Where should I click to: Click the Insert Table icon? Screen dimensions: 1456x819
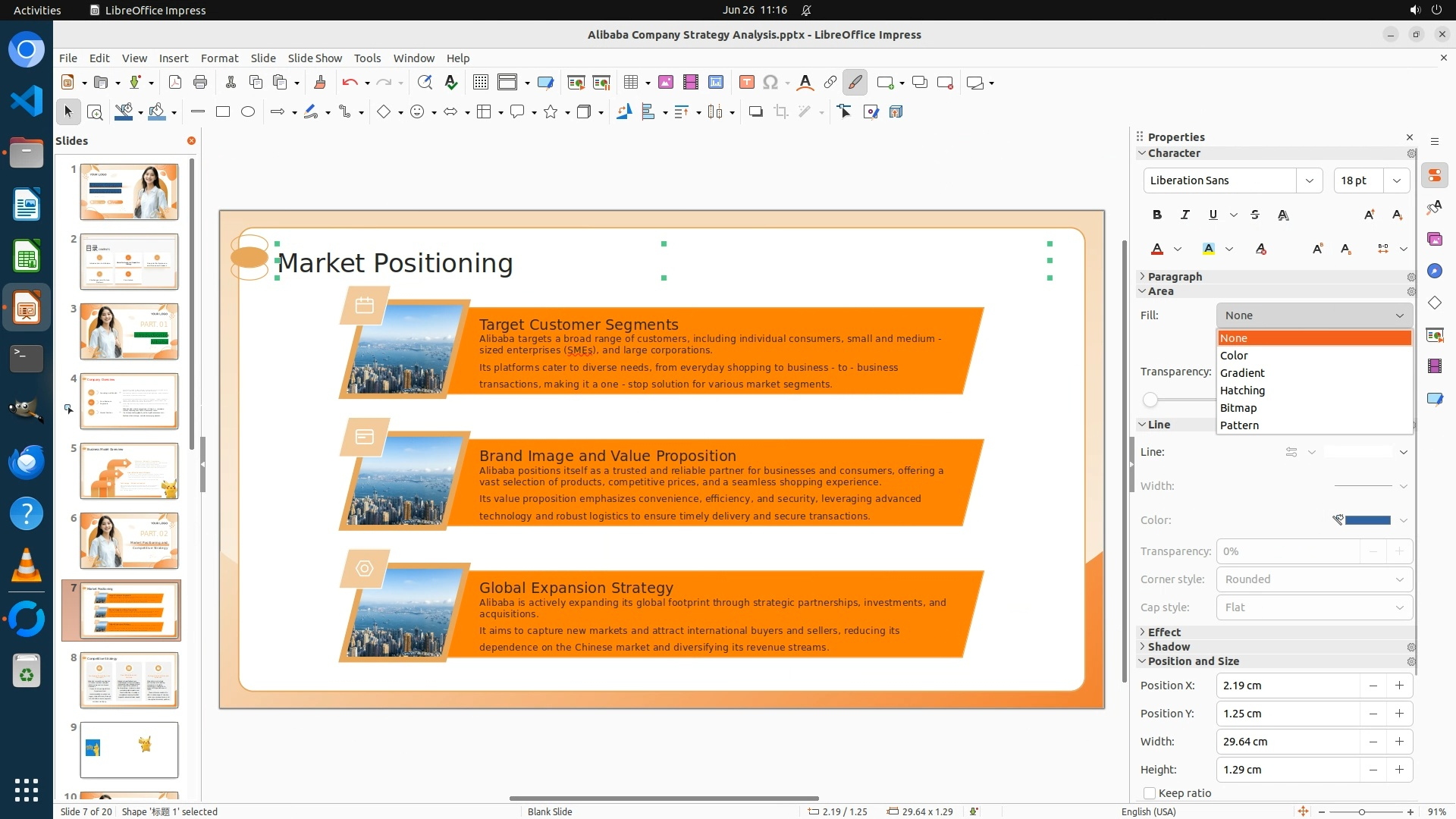631,83
